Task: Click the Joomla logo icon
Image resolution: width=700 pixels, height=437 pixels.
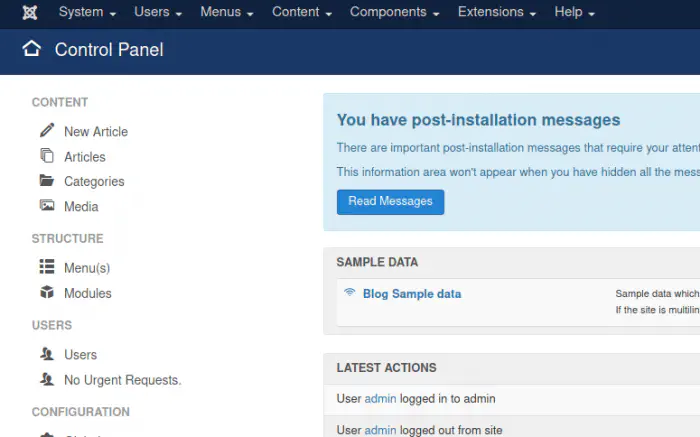Action: coord(29,12)
